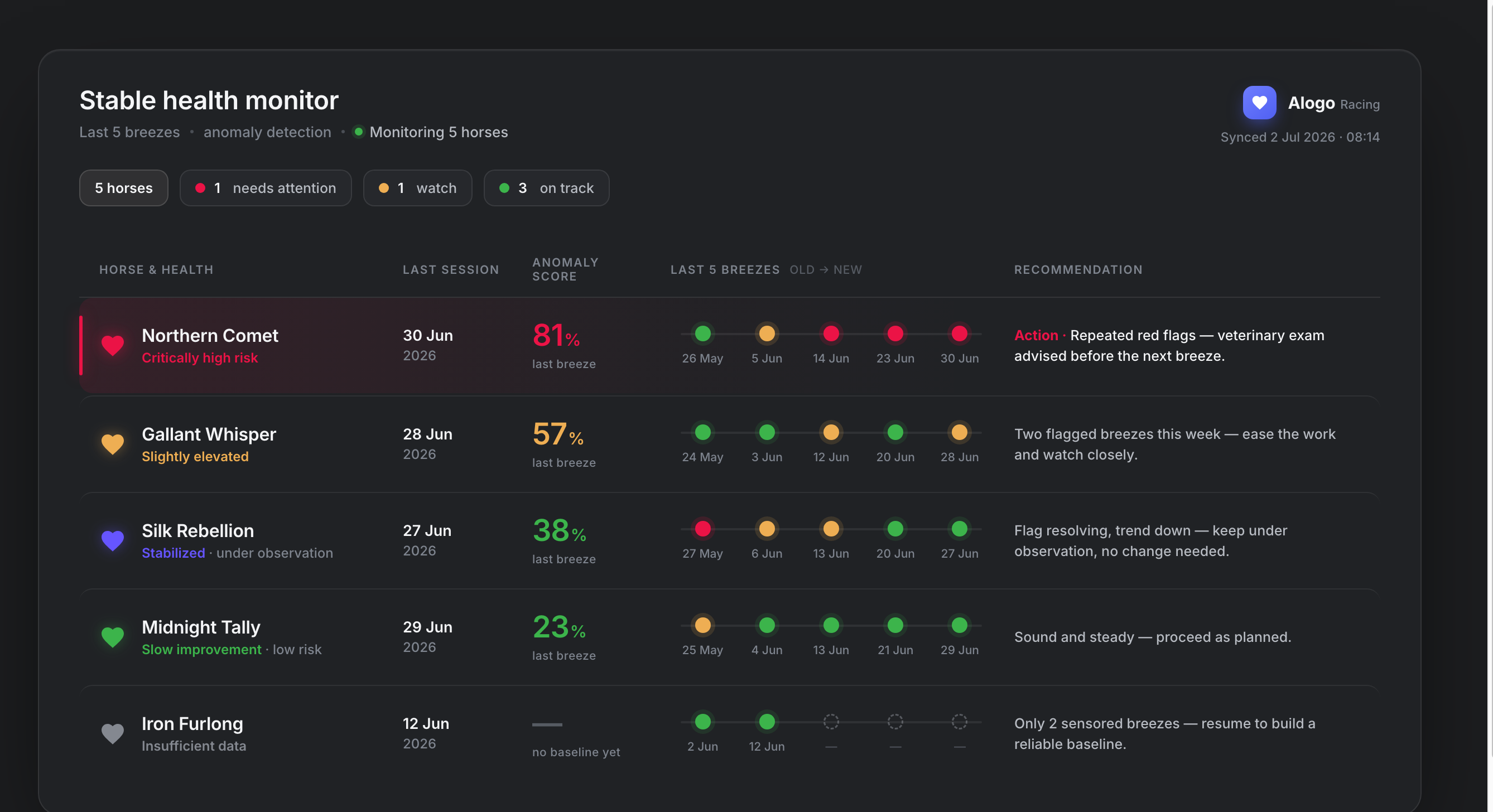Click Gallant Whisper's 3 Jun breeze dot
Screen dimensions: 1493x812
click(767, 432)
